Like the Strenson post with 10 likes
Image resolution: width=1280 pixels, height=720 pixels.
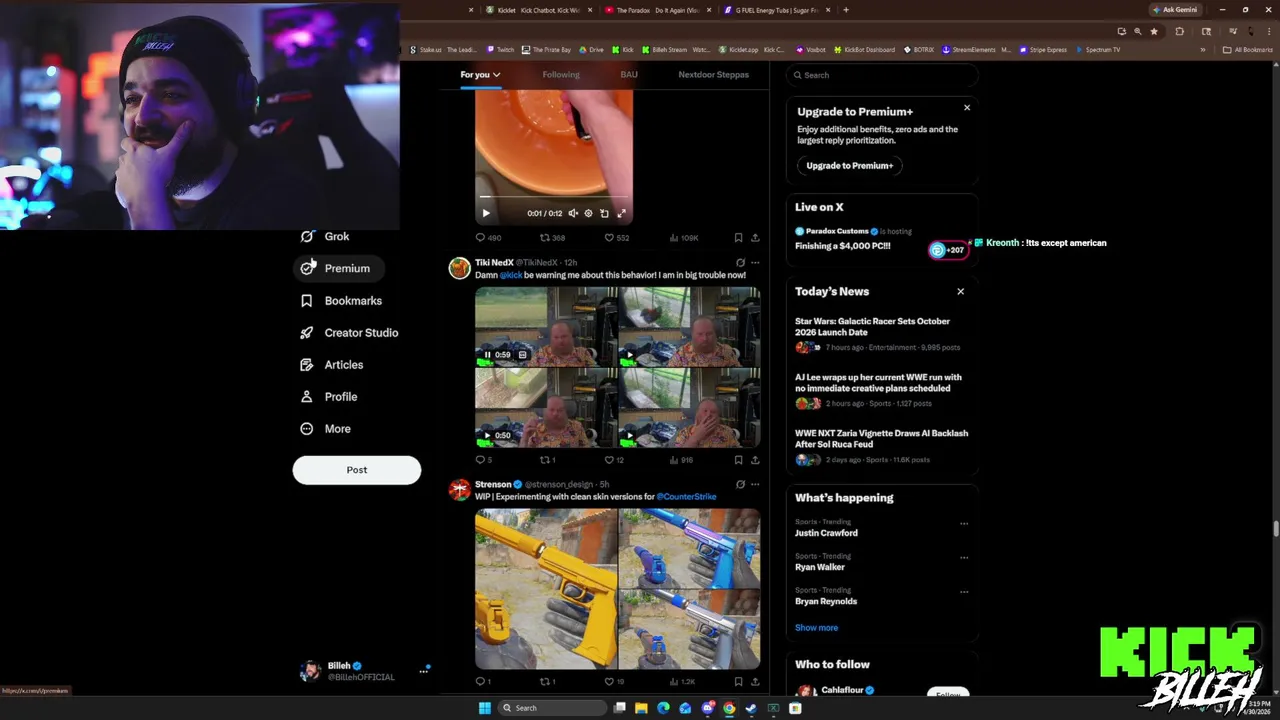coord(614,682)
